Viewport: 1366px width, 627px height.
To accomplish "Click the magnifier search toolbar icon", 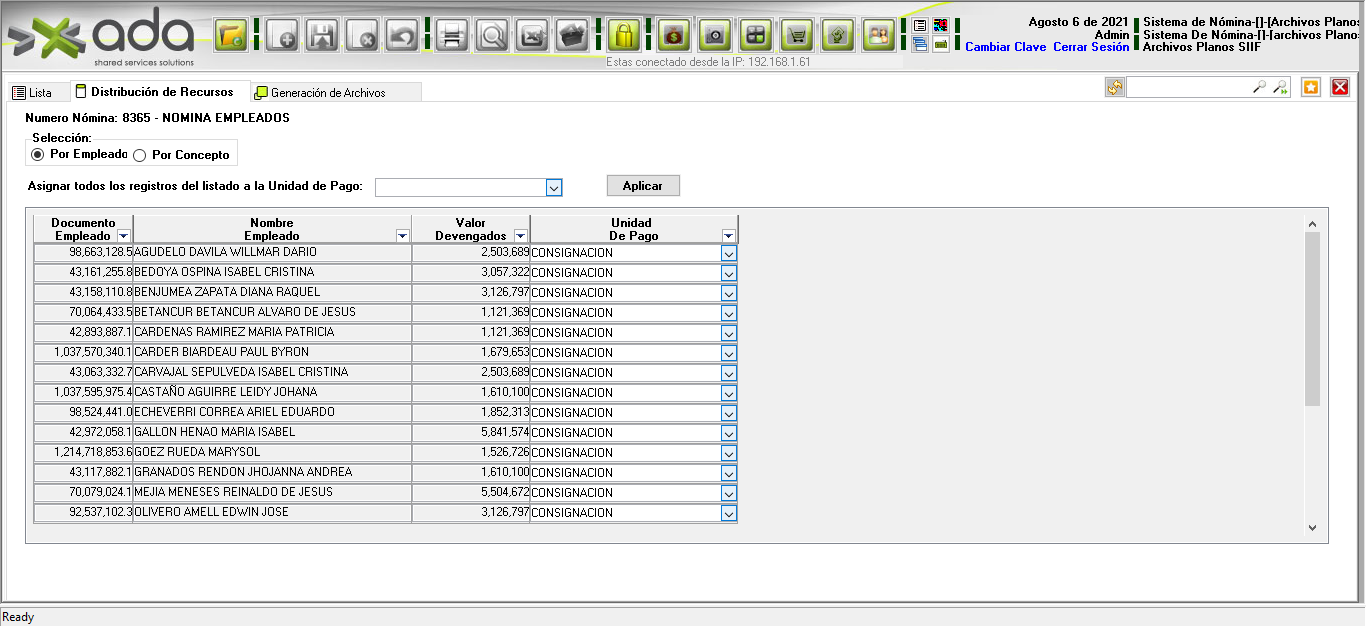I will tap(492, 36).
